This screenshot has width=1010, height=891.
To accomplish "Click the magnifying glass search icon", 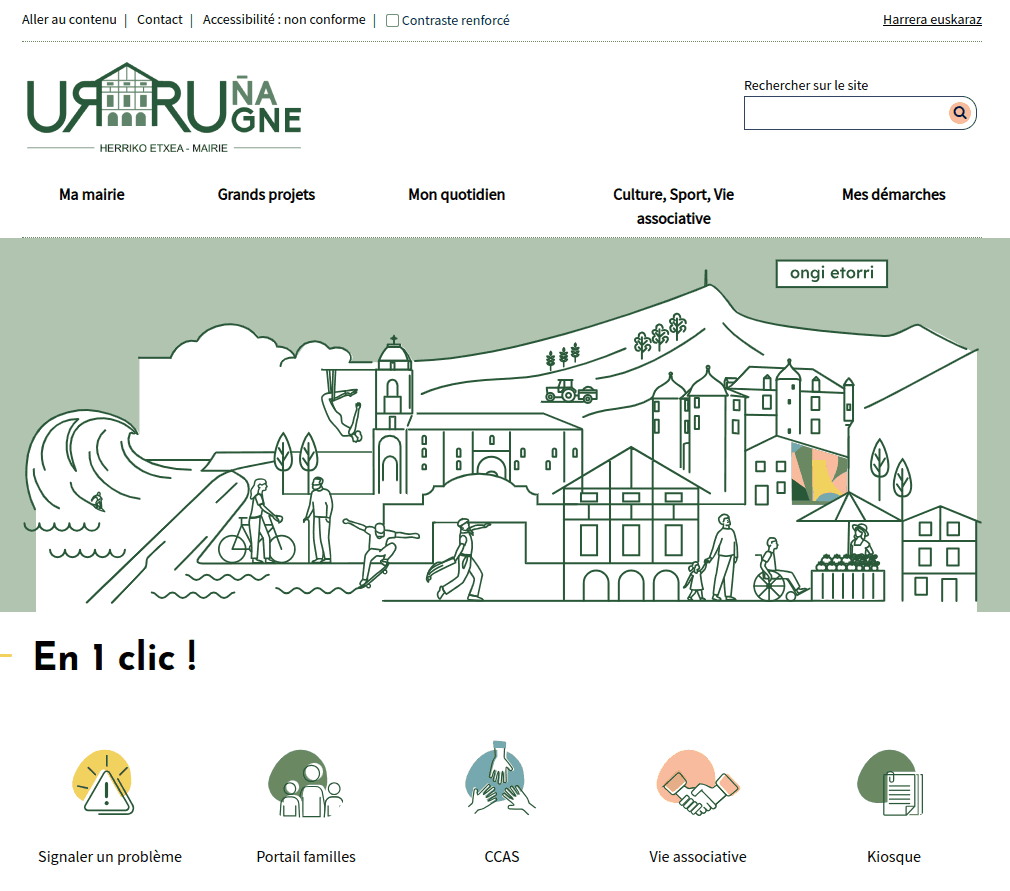I will 960,113.
